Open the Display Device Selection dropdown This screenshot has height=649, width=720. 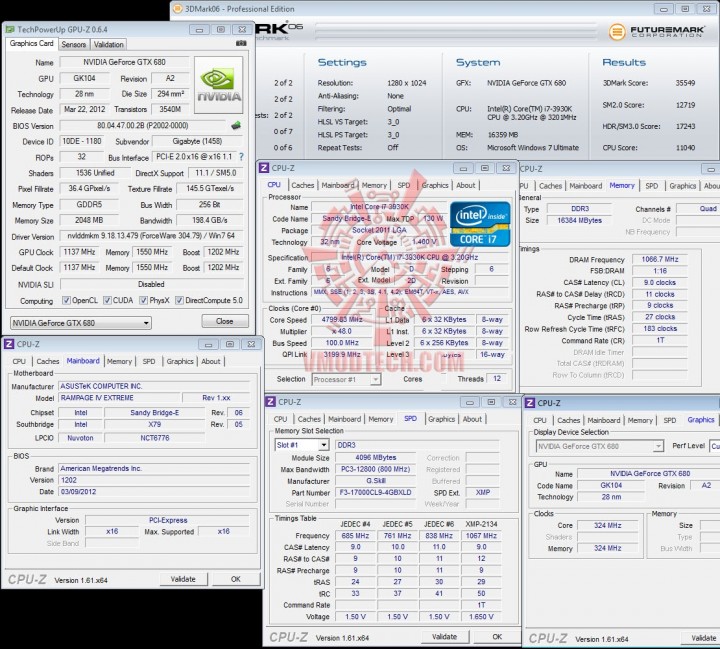(600, 446)
